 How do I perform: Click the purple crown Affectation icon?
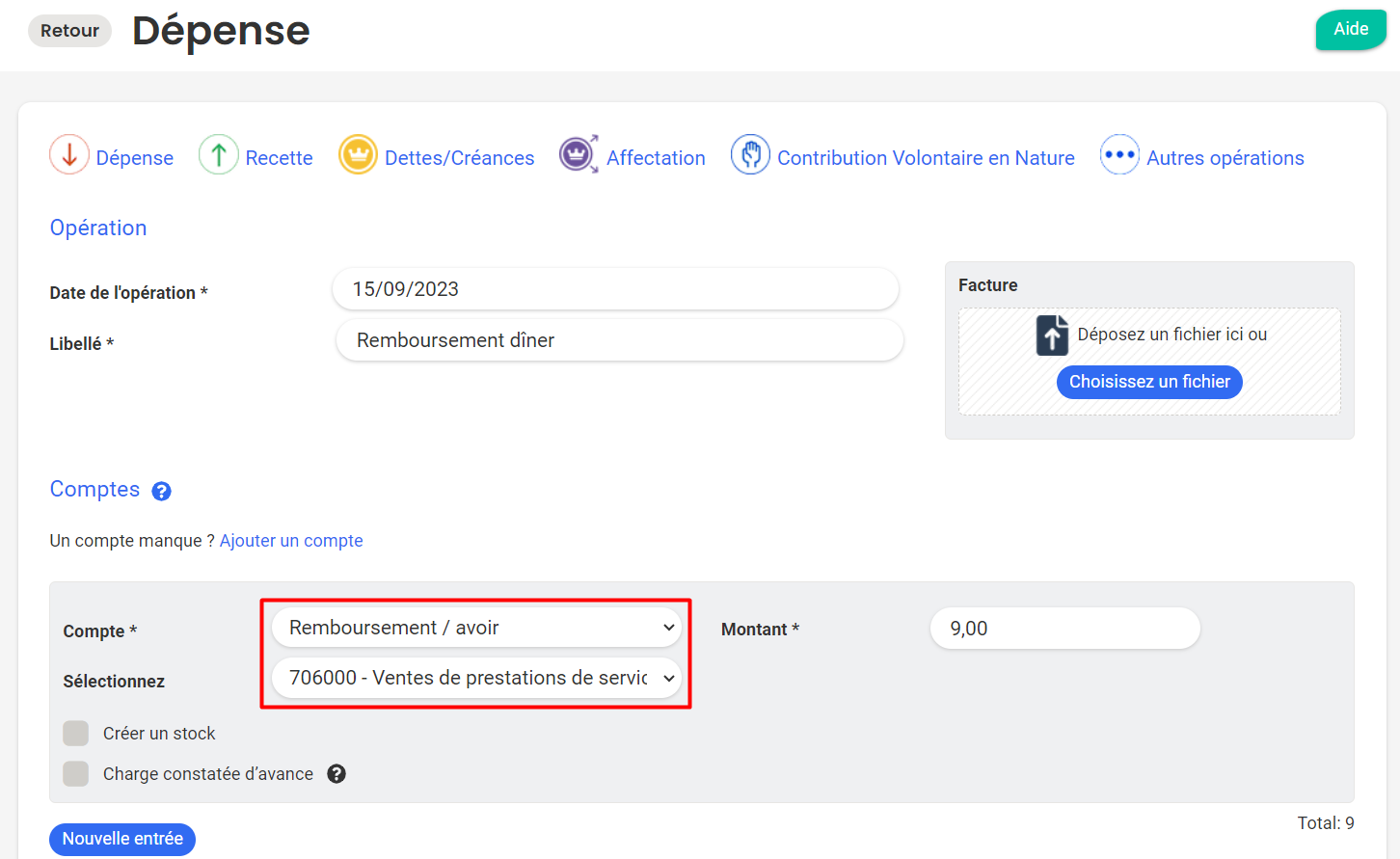pyautogui.click(x=579, y=155)
